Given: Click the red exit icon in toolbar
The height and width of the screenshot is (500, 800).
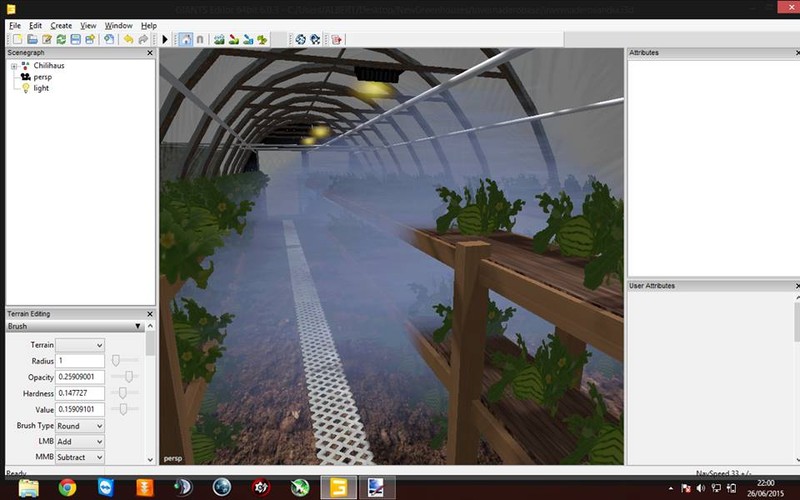Looking at the screenshot, I should (x=336, y=39).
